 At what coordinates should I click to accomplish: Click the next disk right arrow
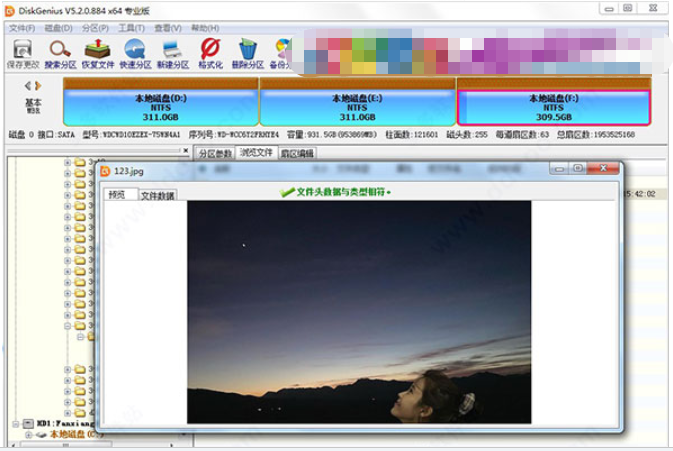(38, 86)
